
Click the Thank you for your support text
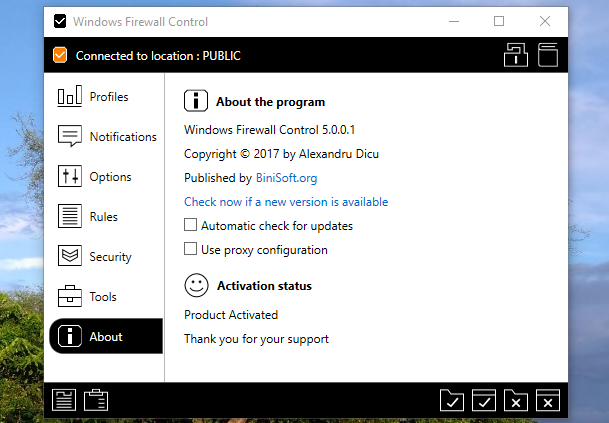tap(256, 339)
